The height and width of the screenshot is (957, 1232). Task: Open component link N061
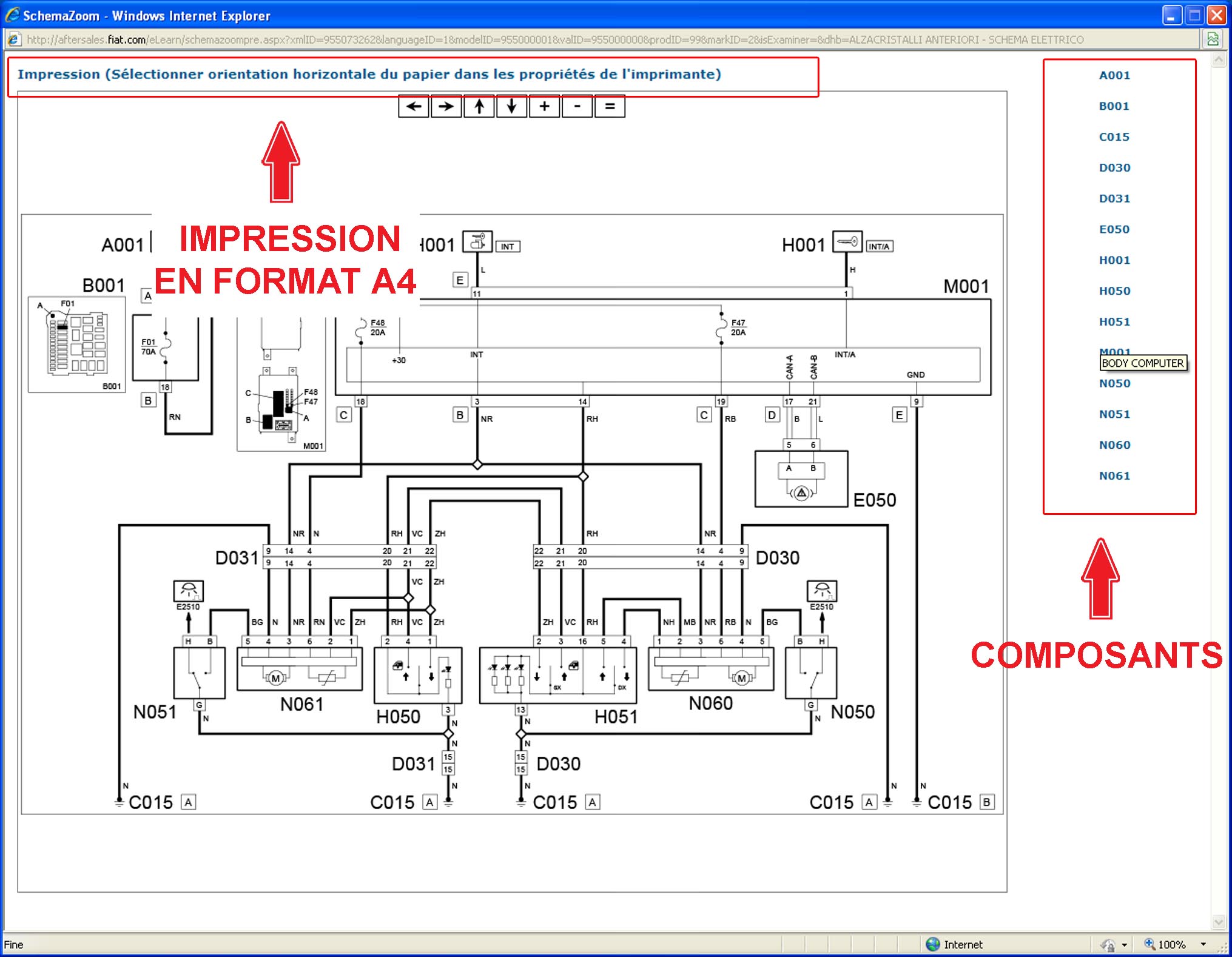pyautogui.click(x=1114, y=476)
